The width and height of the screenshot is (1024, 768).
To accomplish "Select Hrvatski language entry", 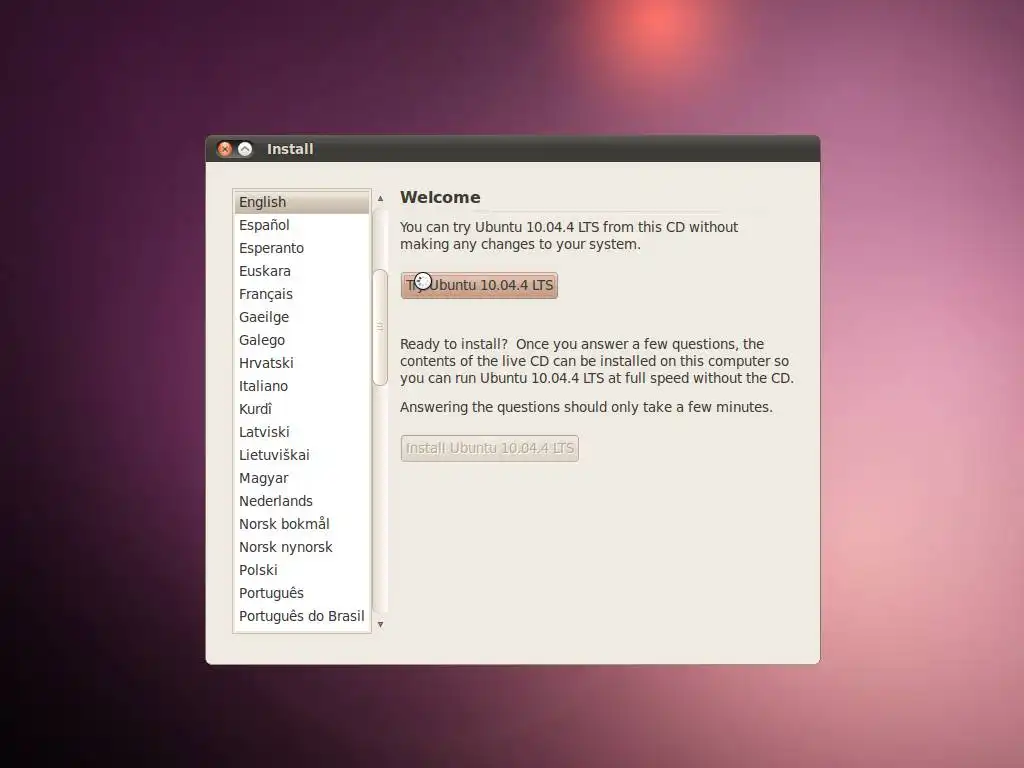I will click(302, 363).
